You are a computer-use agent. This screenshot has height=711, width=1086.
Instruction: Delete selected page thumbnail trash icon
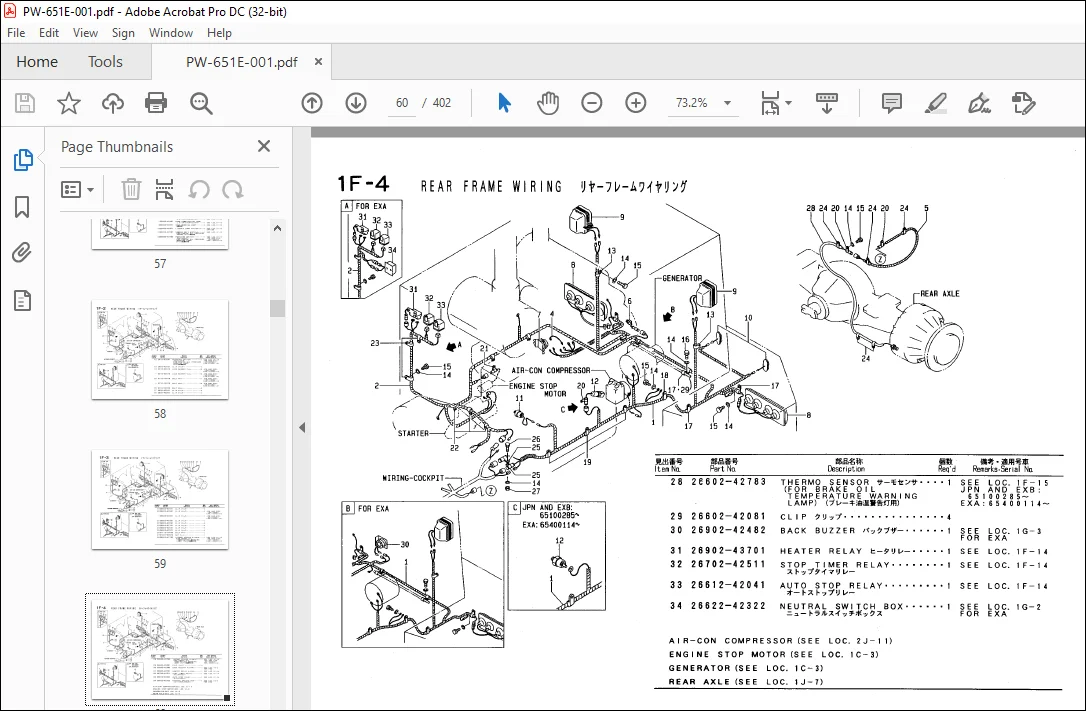131,189
